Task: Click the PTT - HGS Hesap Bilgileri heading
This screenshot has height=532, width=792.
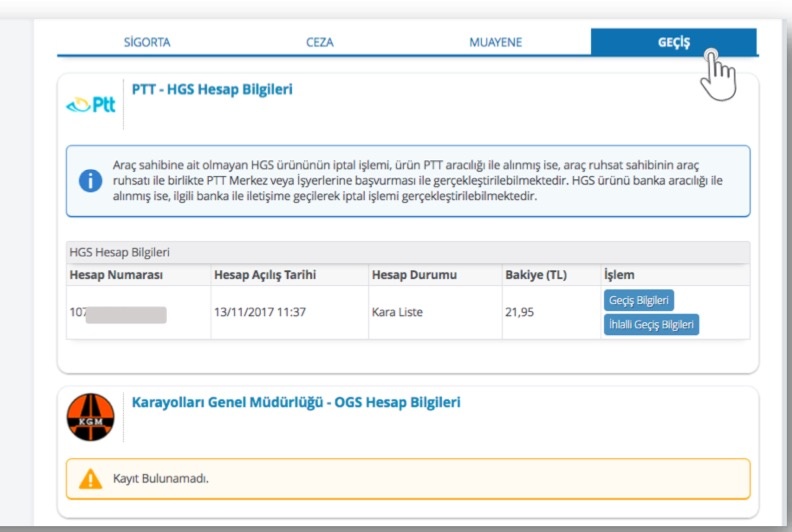Action: (x=212, y=89)
